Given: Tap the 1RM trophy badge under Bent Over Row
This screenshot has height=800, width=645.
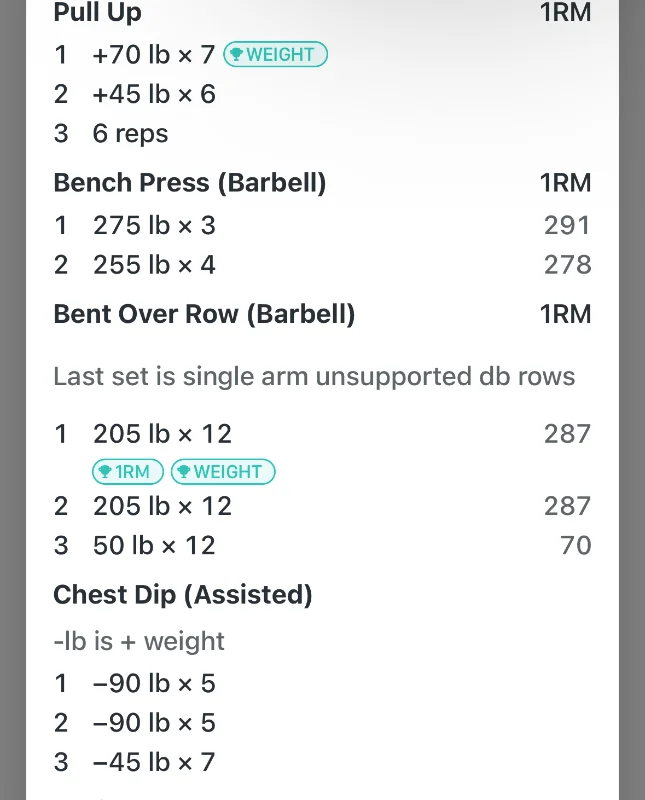Looking at the screenshot, I should tap(128, 471).
